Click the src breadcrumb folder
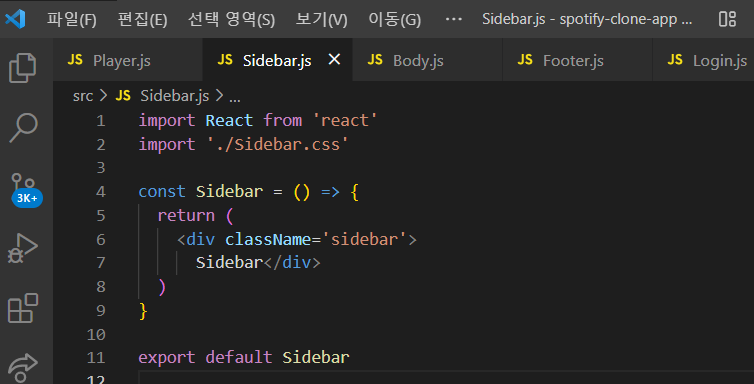This screenshot has width=754, height=384. click(x=83, y=96)
